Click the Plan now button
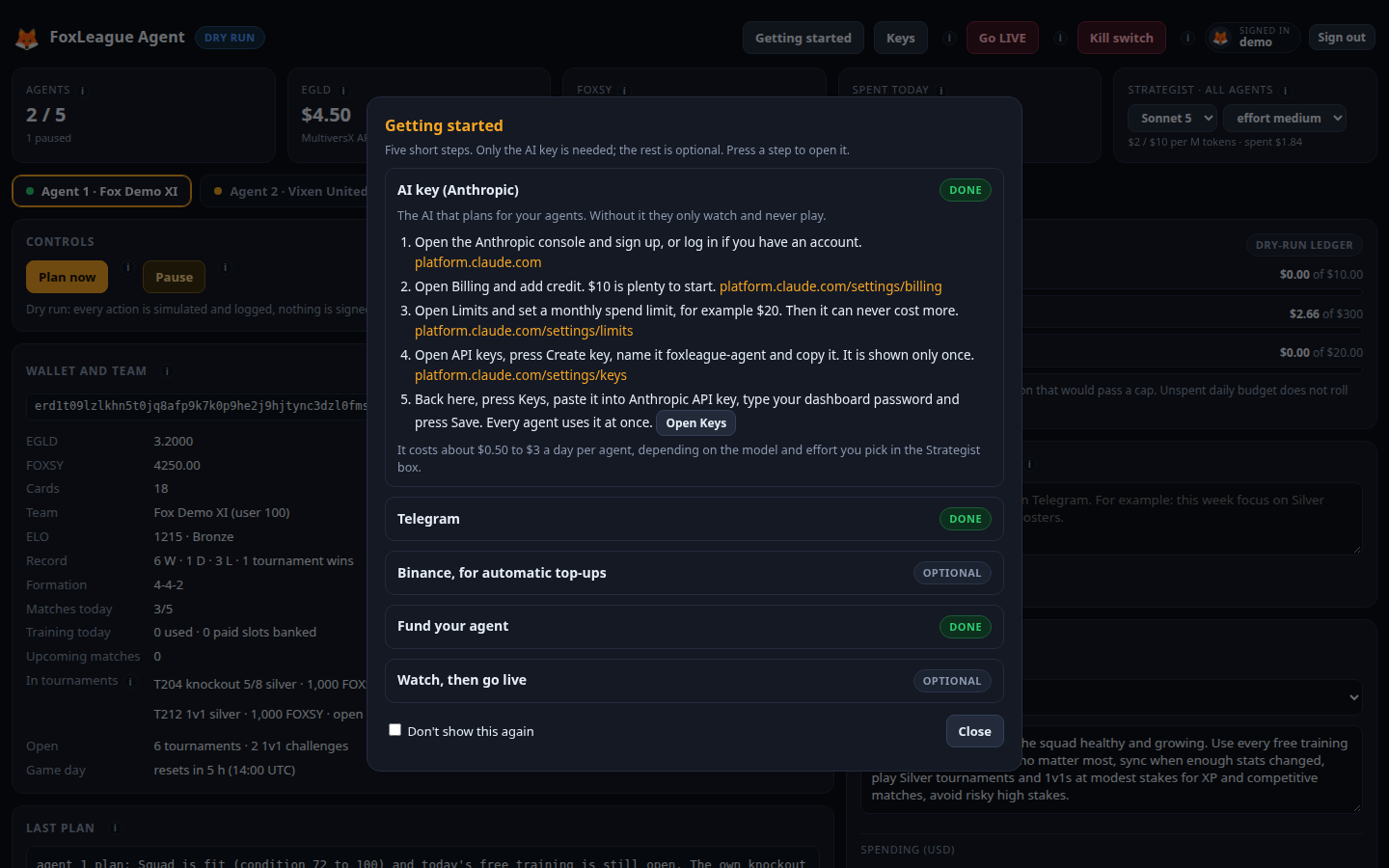The image size is (1389, 868). [x=67, y=277]
